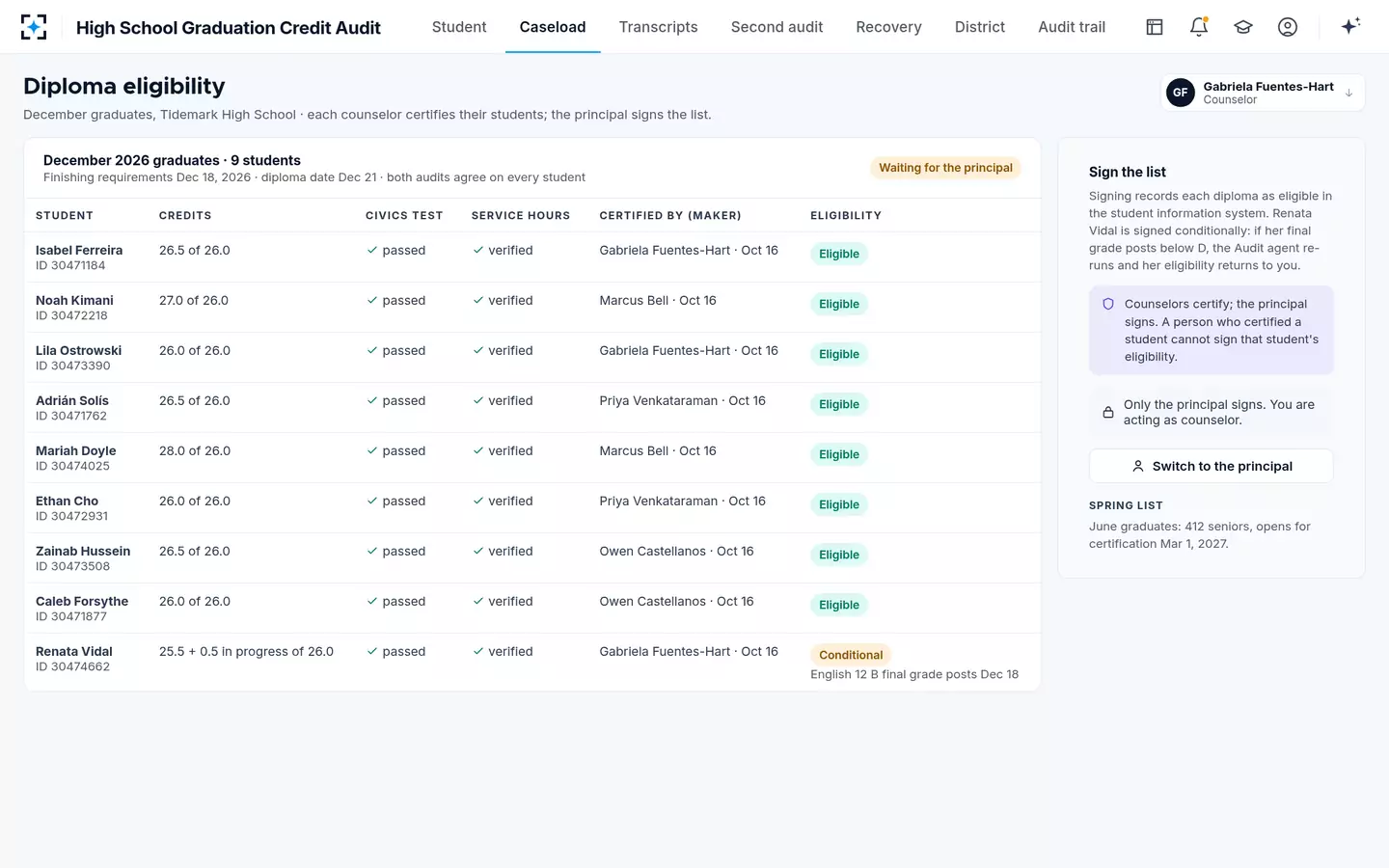Open the Transcripts tab
Viewport: 1389px width, 868px height.
[659, 27]
